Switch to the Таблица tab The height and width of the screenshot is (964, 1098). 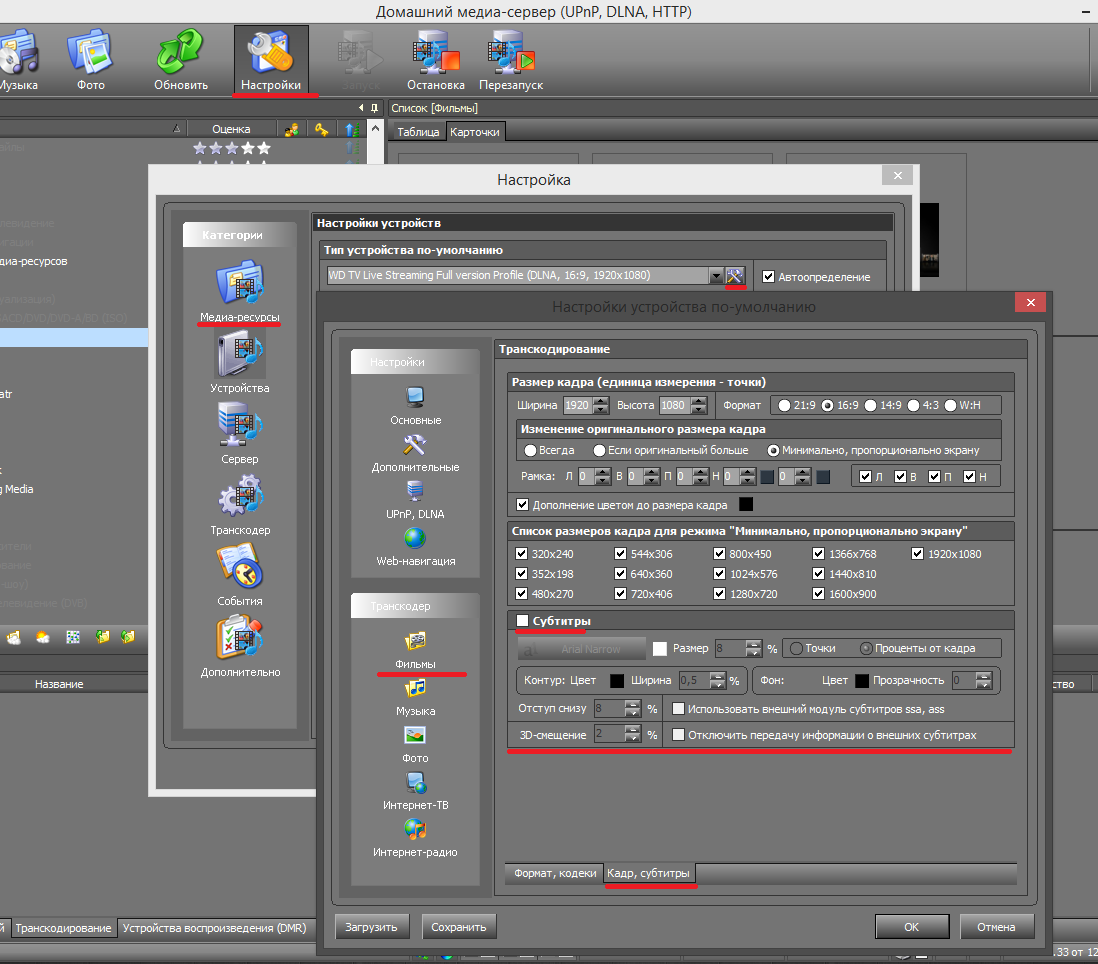418,132
